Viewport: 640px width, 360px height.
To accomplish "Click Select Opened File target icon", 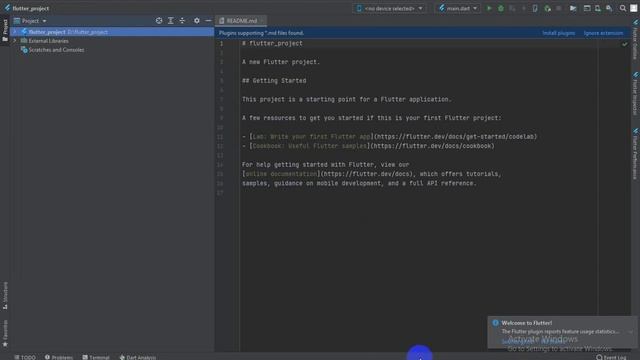I will click(x=159, y=20).
